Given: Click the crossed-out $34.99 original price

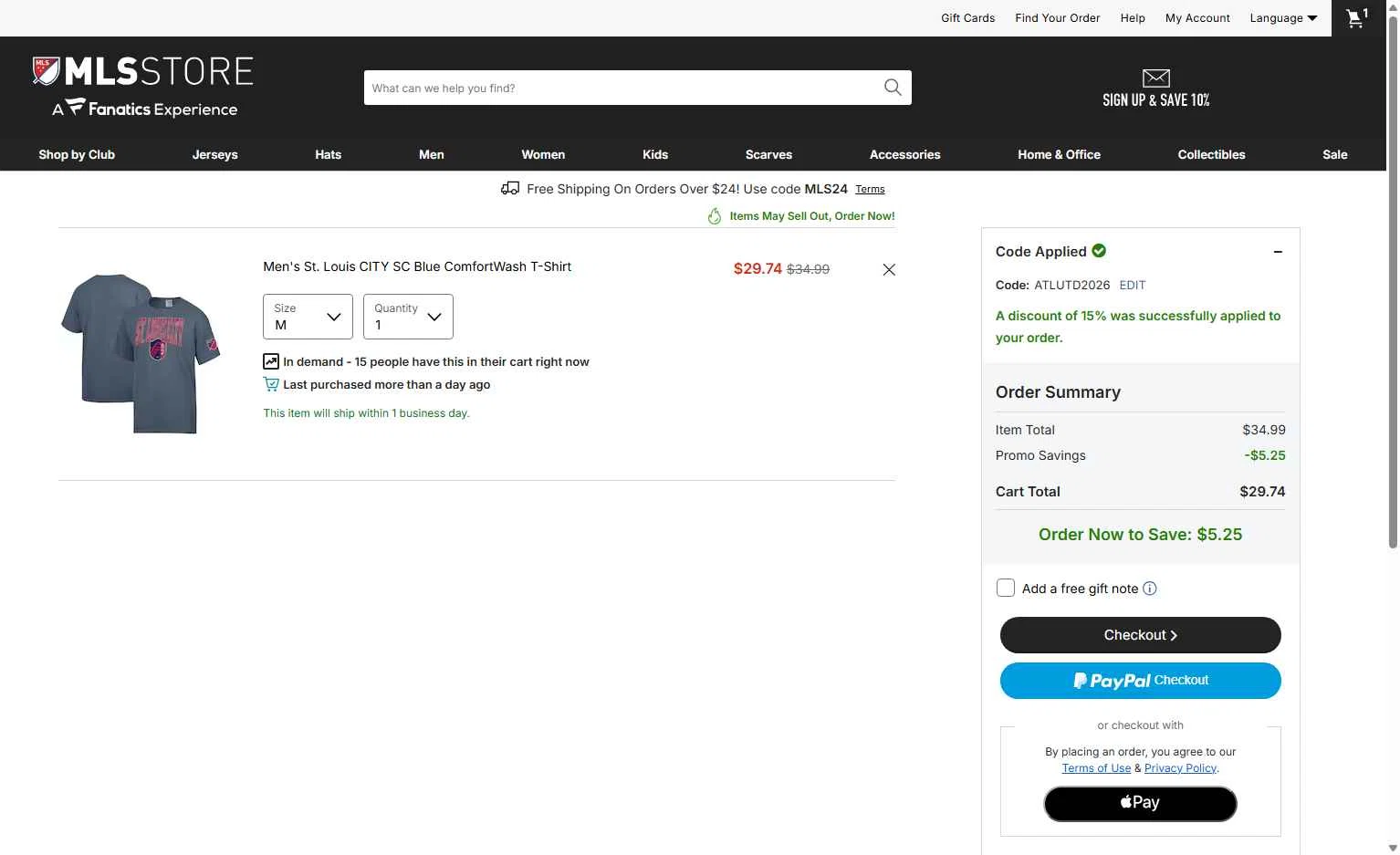Looking at the screenshot, I should 809,269.
